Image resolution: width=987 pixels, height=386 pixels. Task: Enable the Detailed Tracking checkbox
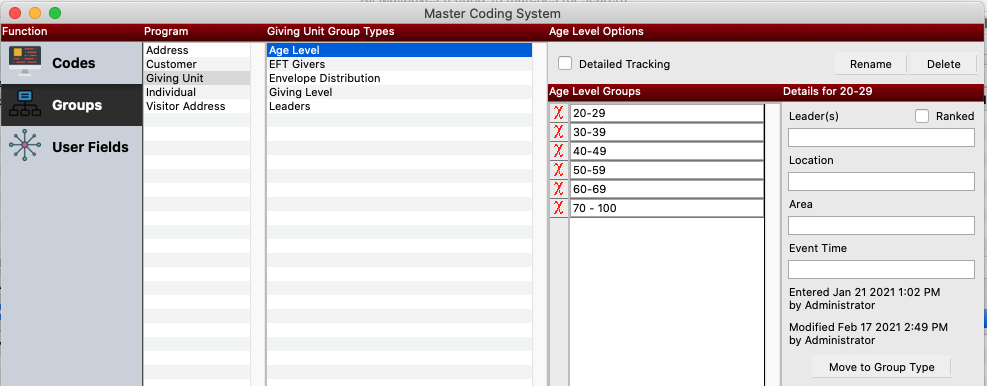[565, 63]
